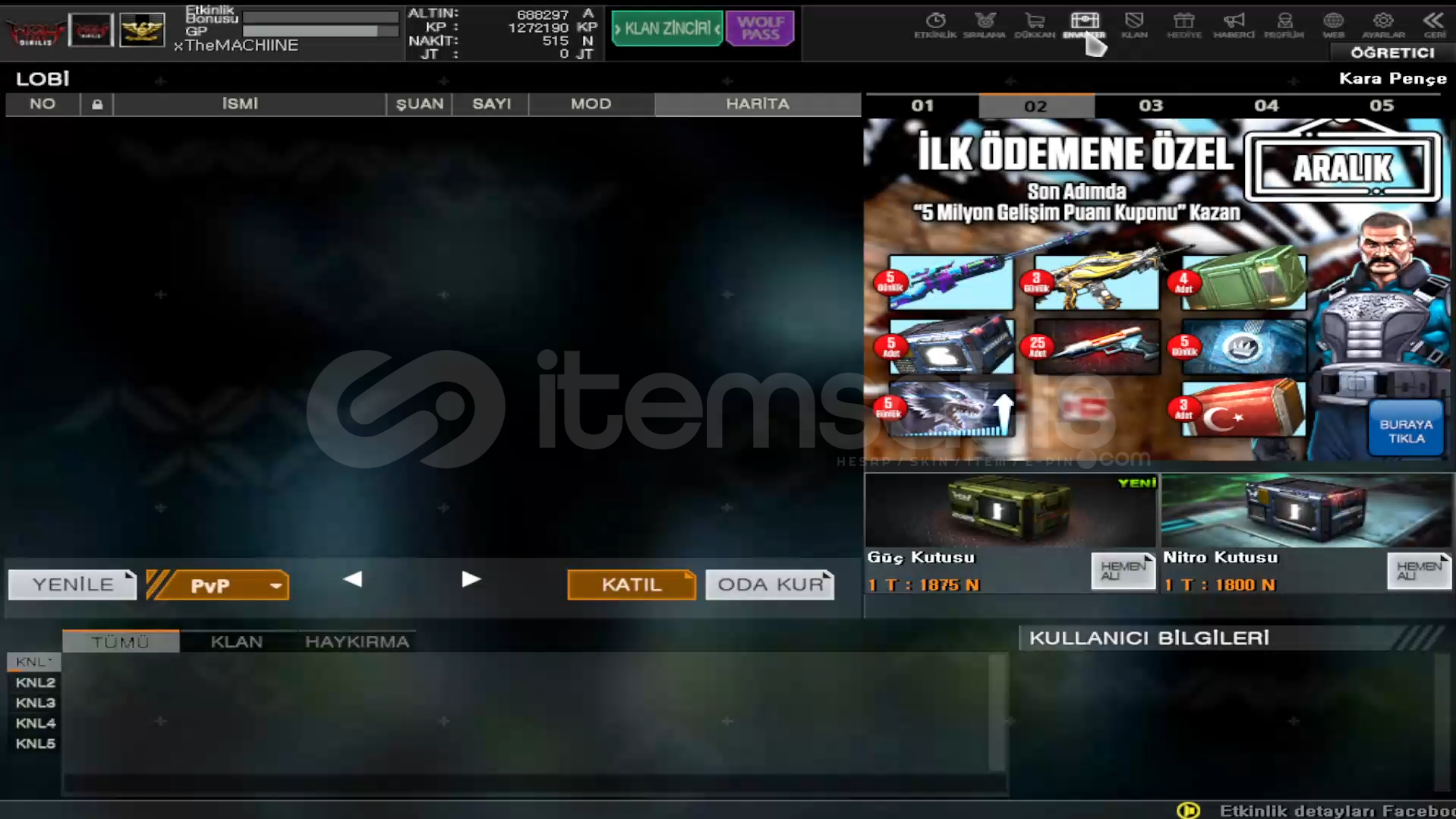The image size is (1456, 819).
Task: Click the xTheMACHIINE player name
Action: (236, 46)
